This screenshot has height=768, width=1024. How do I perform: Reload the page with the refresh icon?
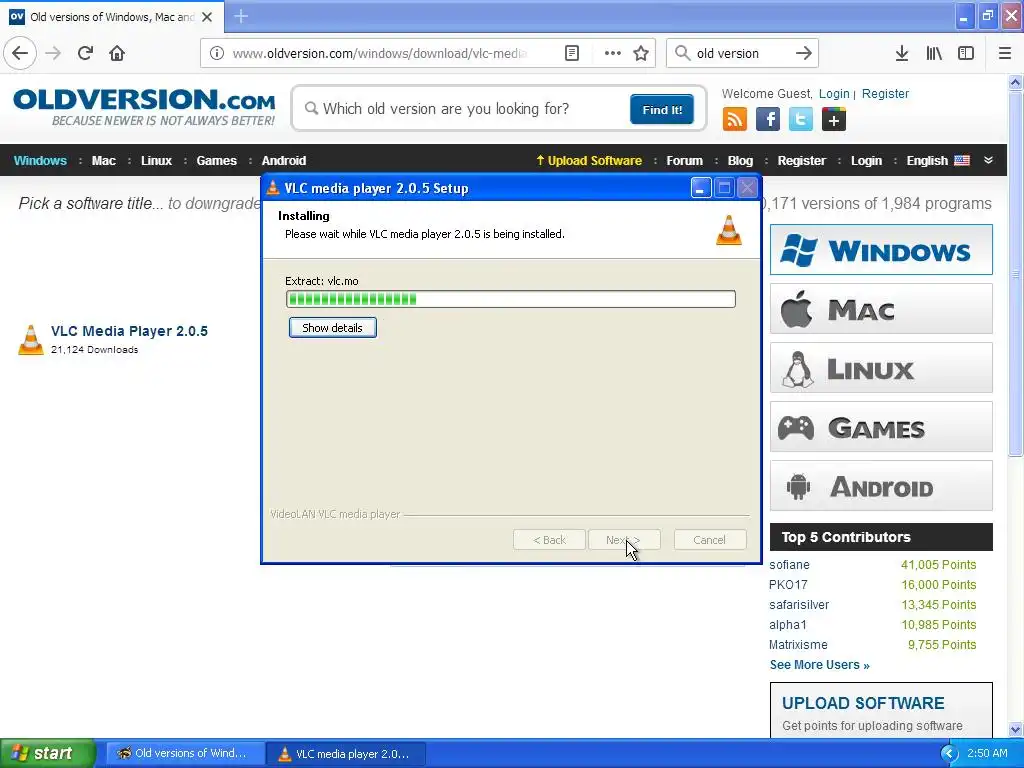[86, 53]
